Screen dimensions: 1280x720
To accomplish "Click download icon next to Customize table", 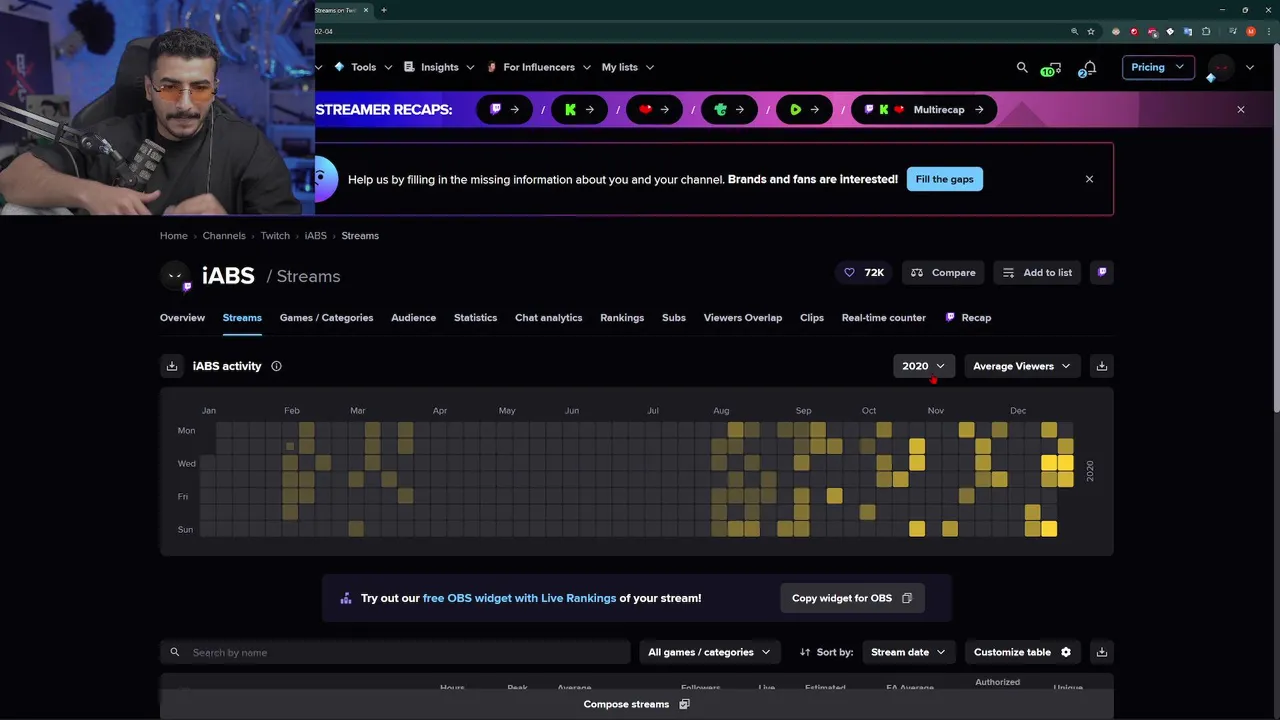I will tap(1102, 652).
